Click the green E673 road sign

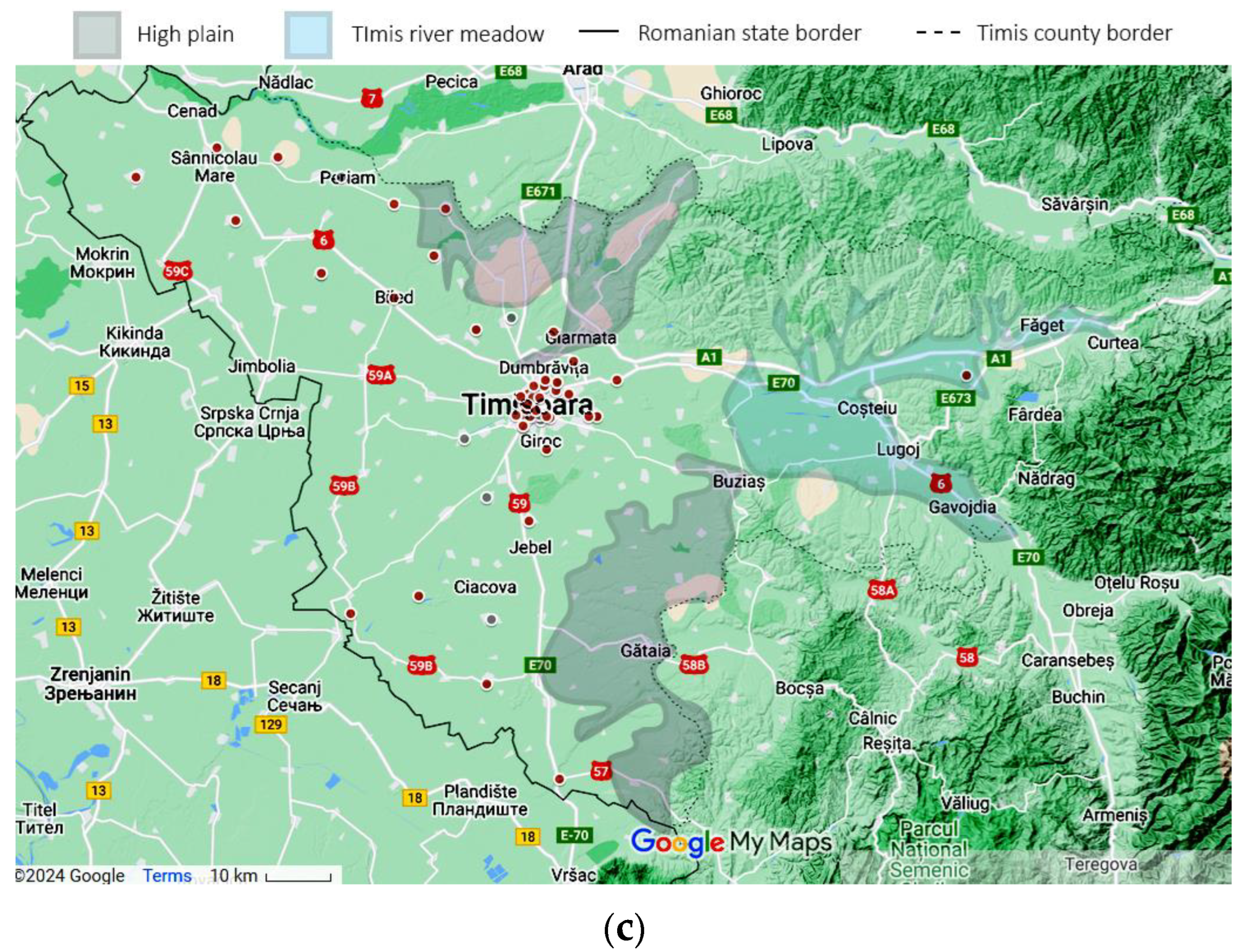tap(956, 398)
